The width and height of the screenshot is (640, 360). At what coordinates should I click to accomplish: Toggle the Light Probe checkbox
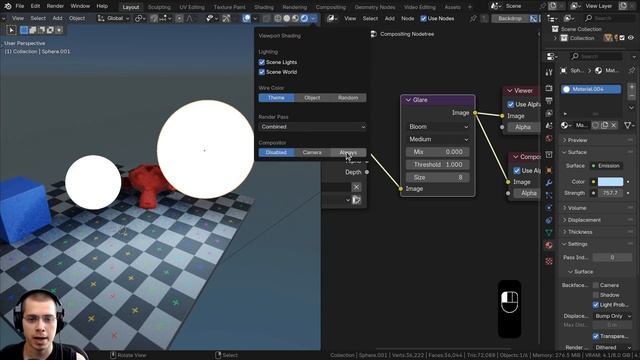pos(596,304)
